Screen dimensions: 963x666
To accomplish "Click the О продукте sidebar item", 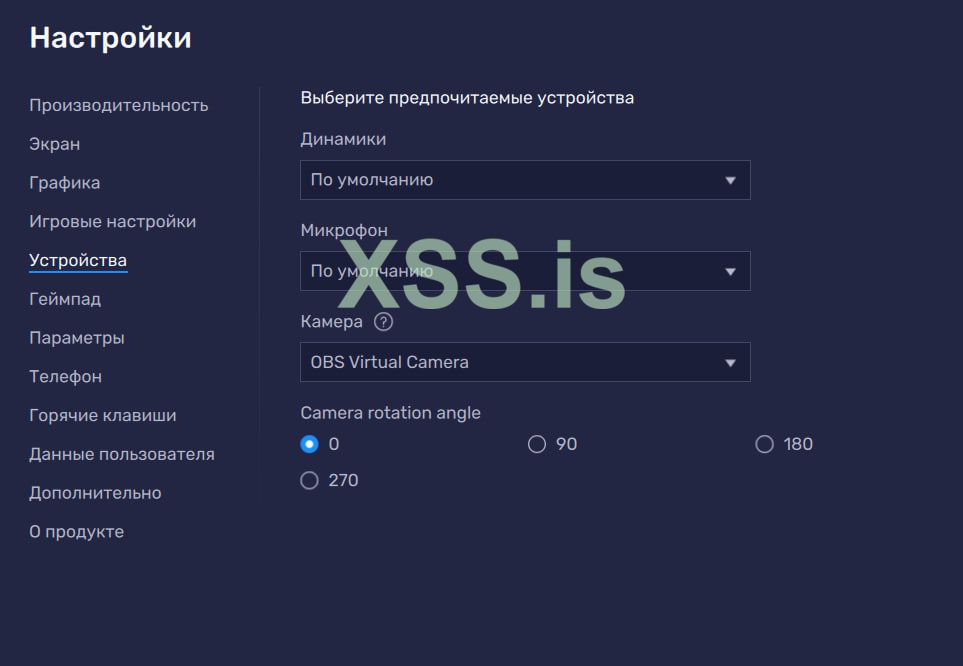I will 76,532.
